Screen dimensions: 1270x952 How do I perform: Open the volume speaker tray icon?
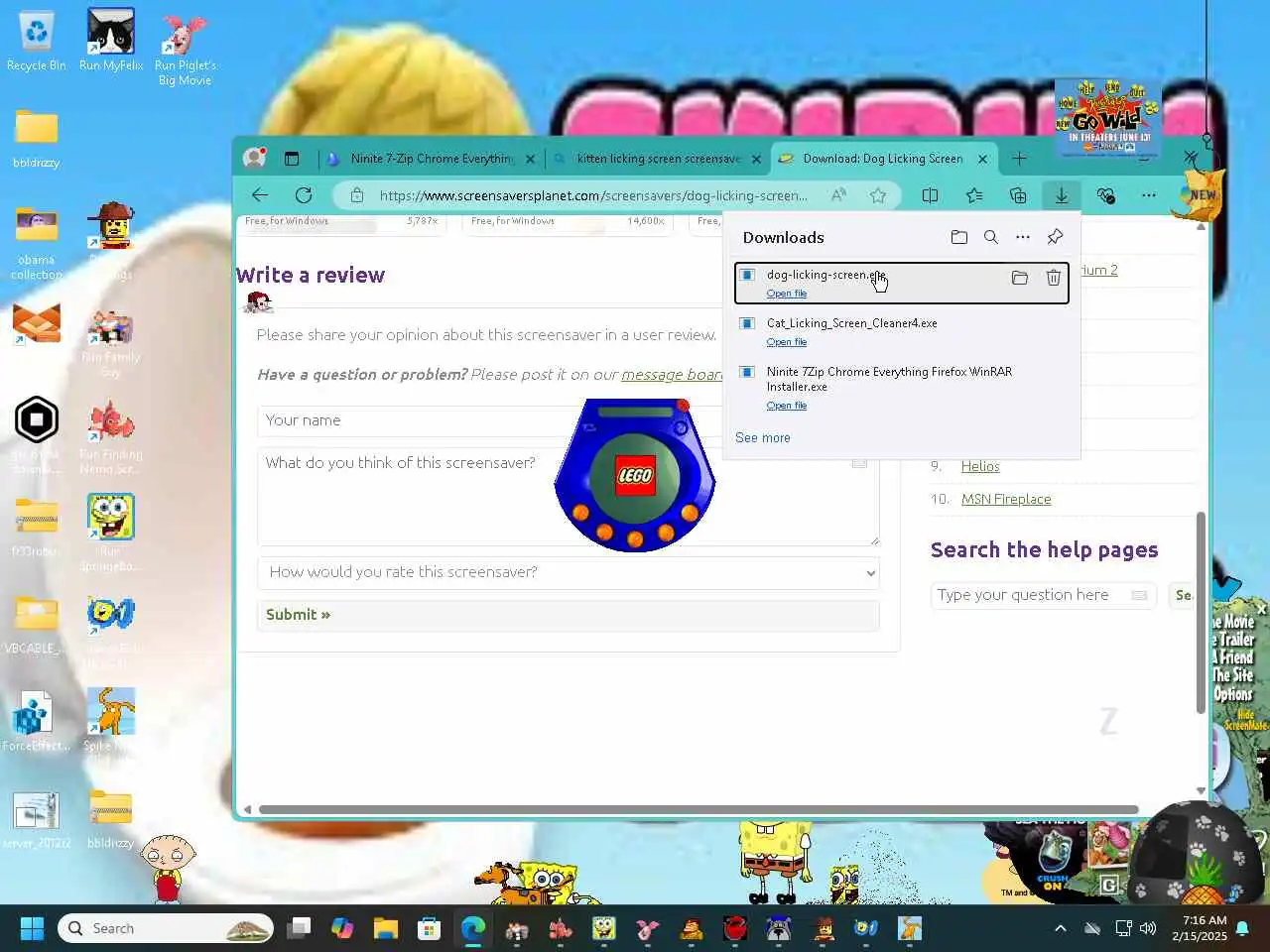click(1148, 928)
